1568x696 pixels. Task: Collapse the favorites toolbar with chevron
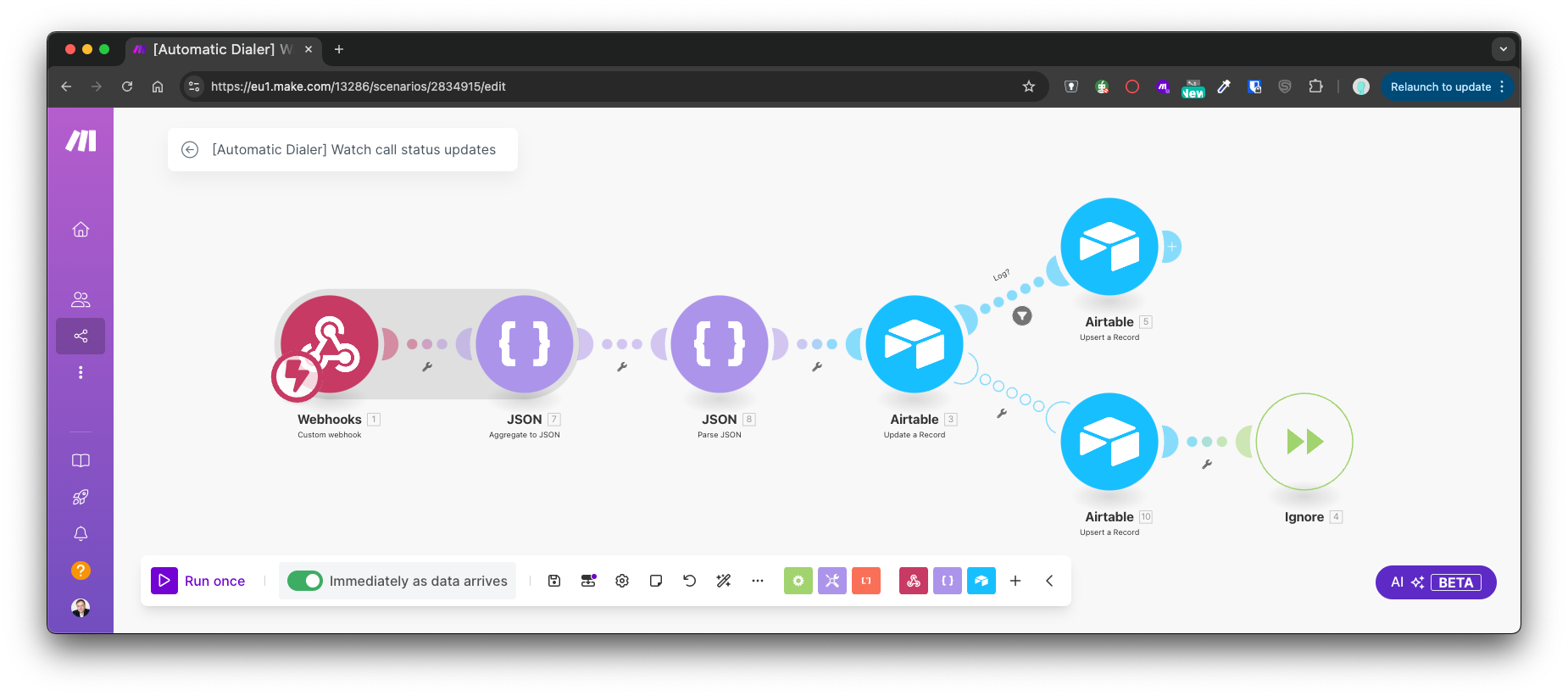coord(1049,581)
